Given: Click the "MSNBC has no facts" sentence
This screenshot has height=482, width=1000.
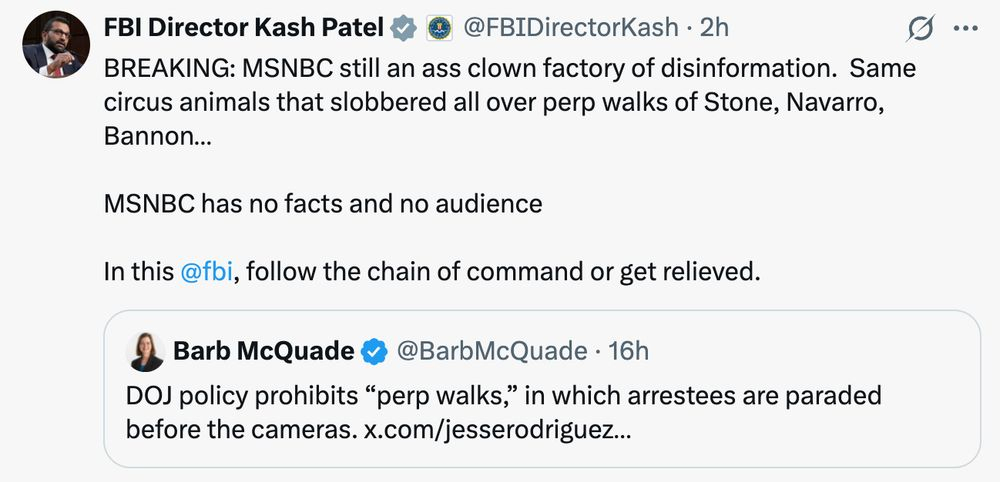Looking at the screenshot, I should [323, 204].
